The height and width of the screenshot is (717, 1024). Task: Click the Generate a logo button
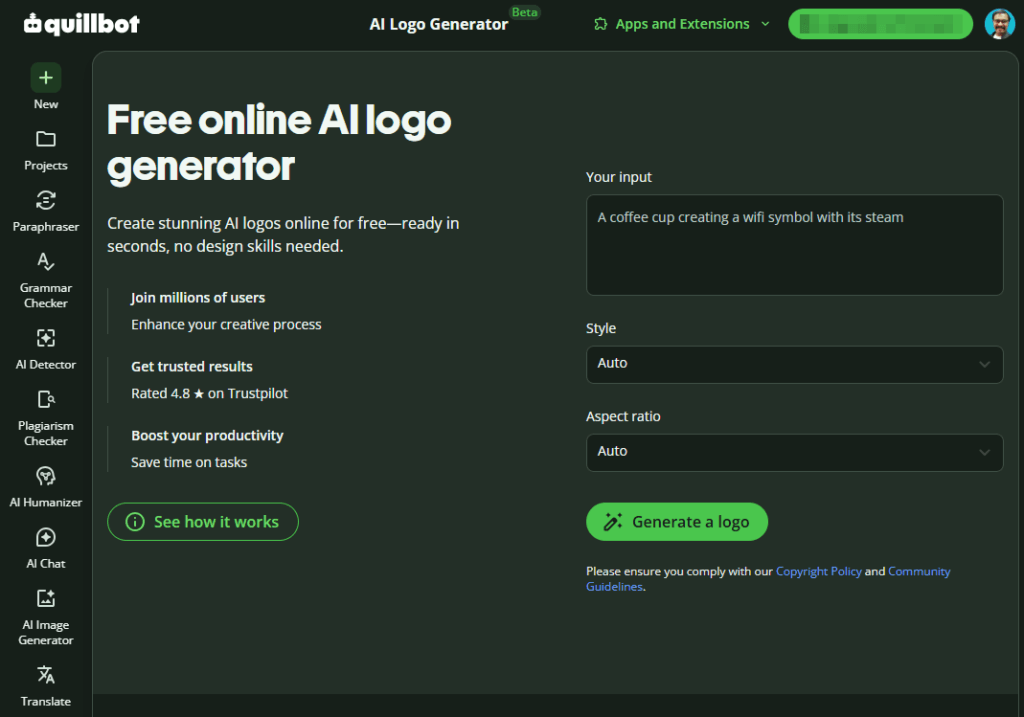pyautogui.click(x=677, y=522)
